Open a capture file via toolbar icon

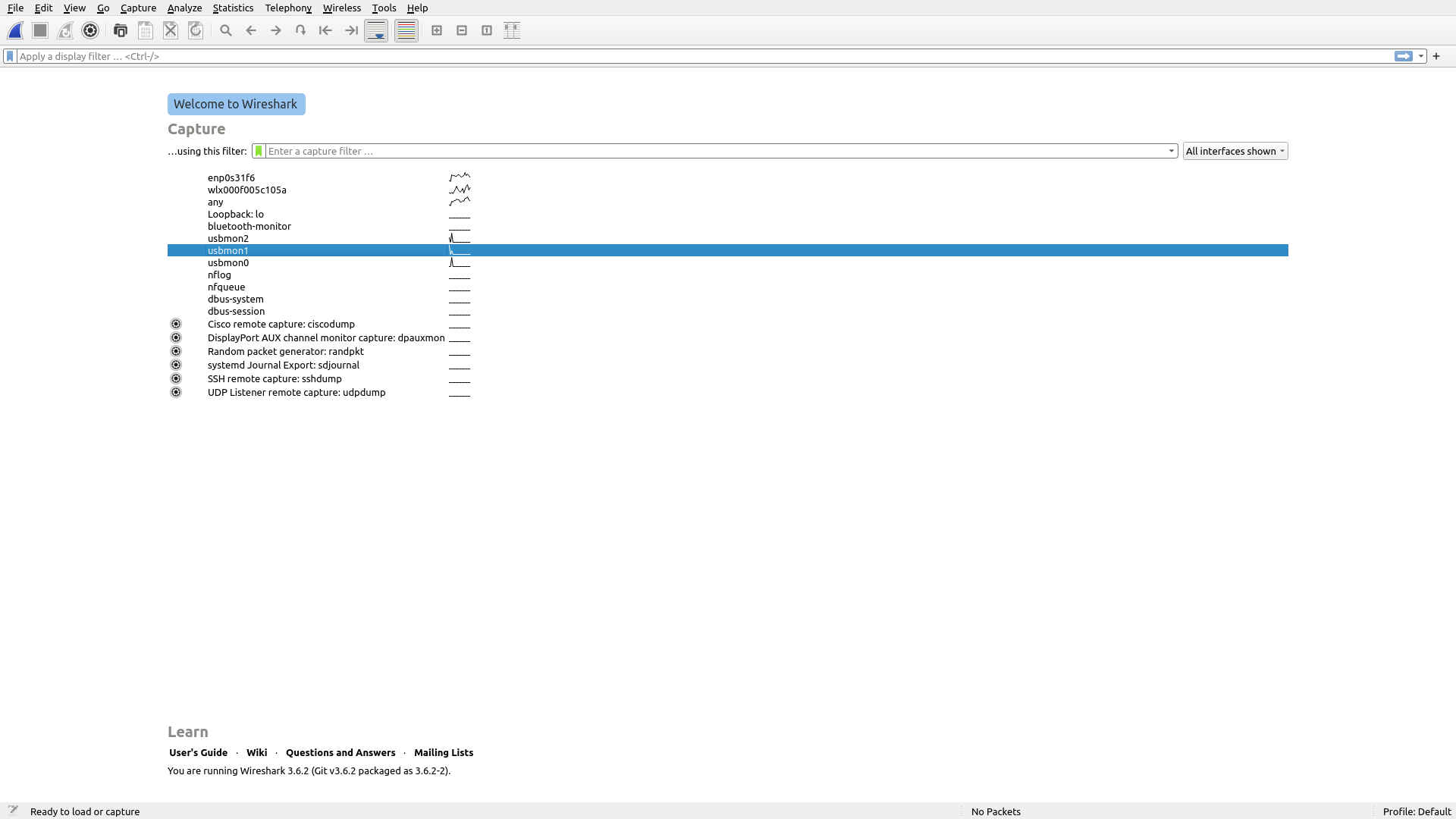(x=121, y=30)
